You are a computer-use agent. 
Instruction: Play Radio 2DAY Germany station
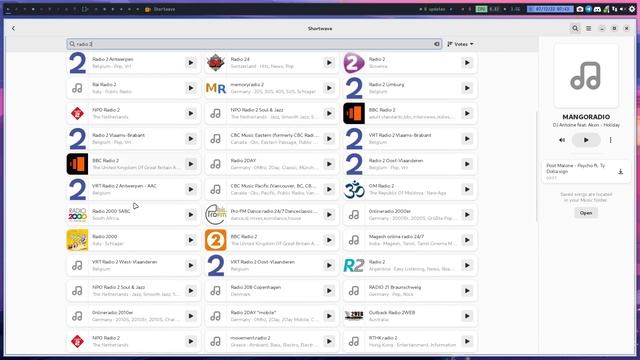(329, 164)
